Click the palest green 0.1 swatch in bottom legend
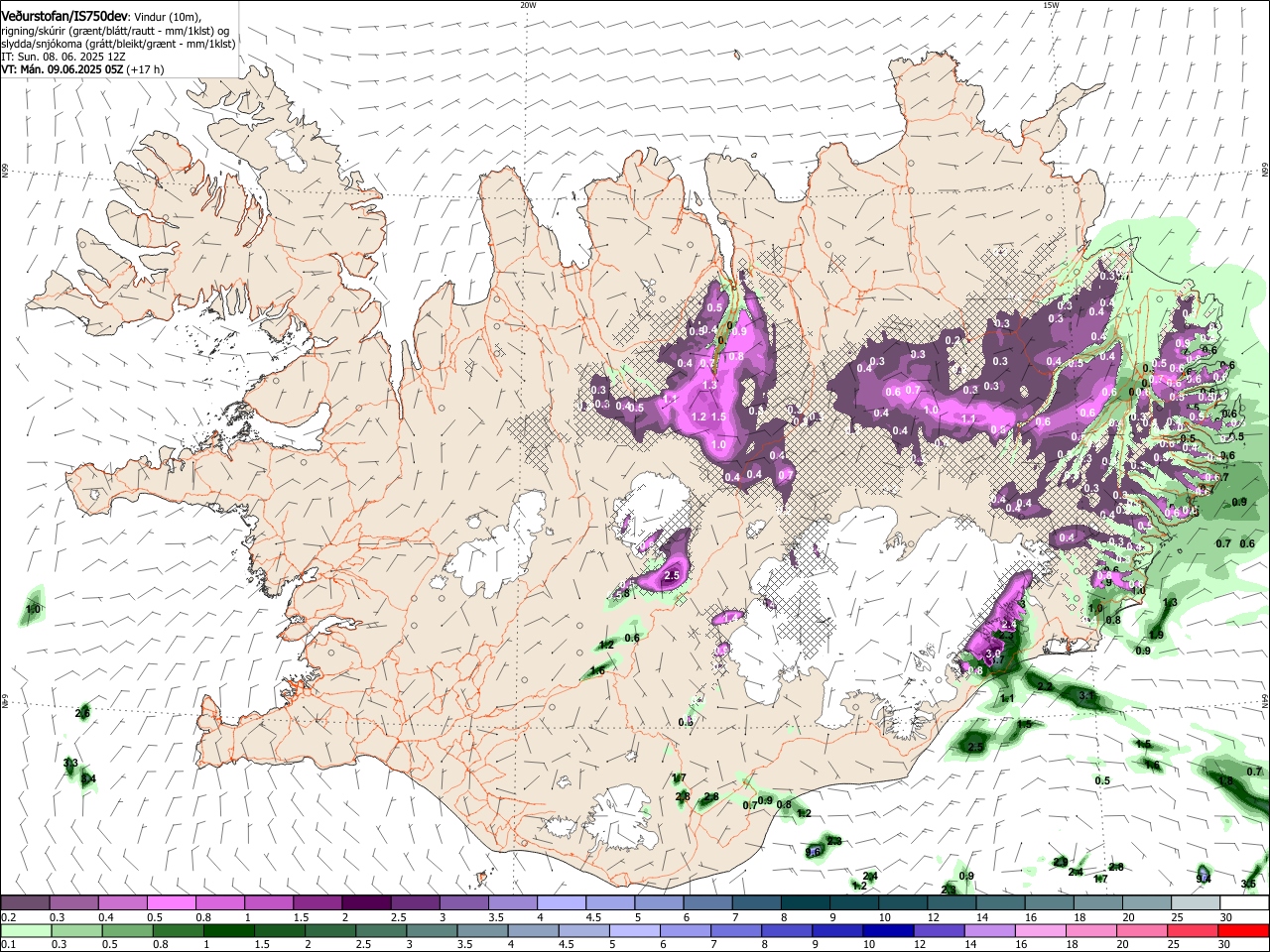Viewport: 1270px width, 952px height. pos(25,930)
